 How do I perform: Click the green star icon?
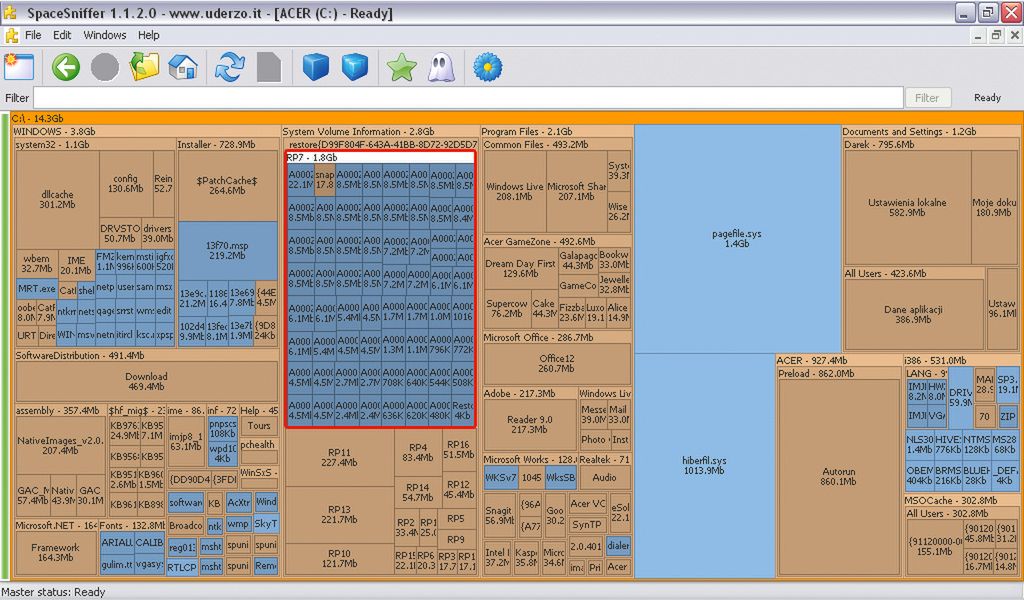point(402,67)
